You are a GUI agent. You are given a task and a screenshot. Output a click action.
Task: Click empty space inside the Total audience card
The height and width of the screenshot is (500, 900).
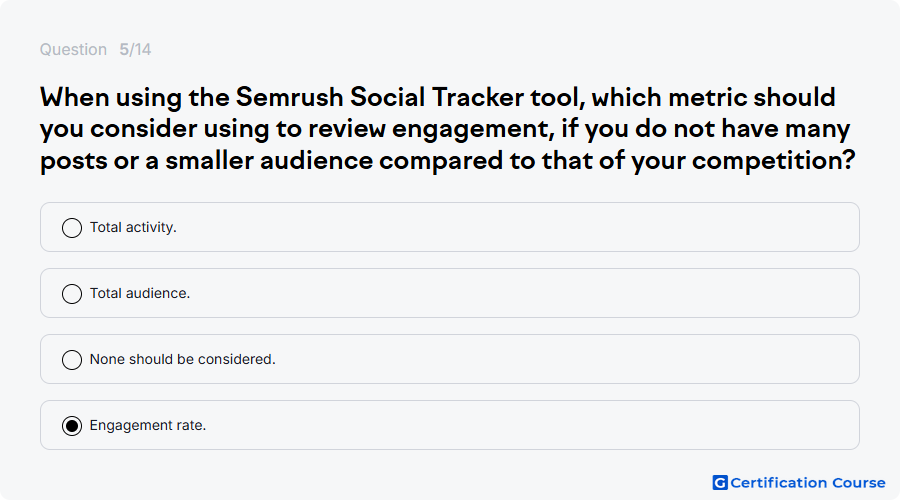click(x=517, y=293)
